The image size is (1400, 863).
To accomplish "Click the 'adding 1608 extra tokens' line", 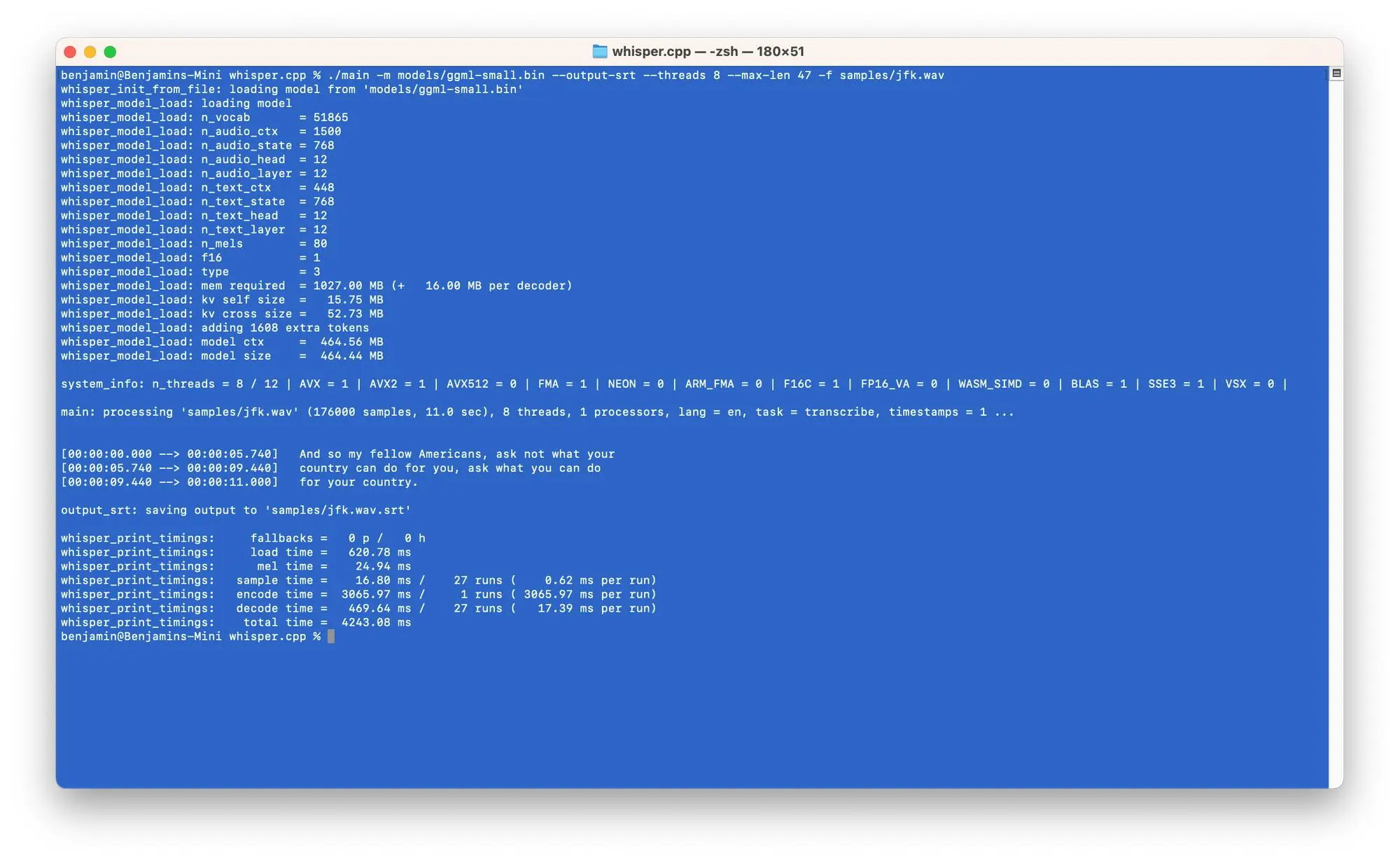I will click(x=215, y=328).
